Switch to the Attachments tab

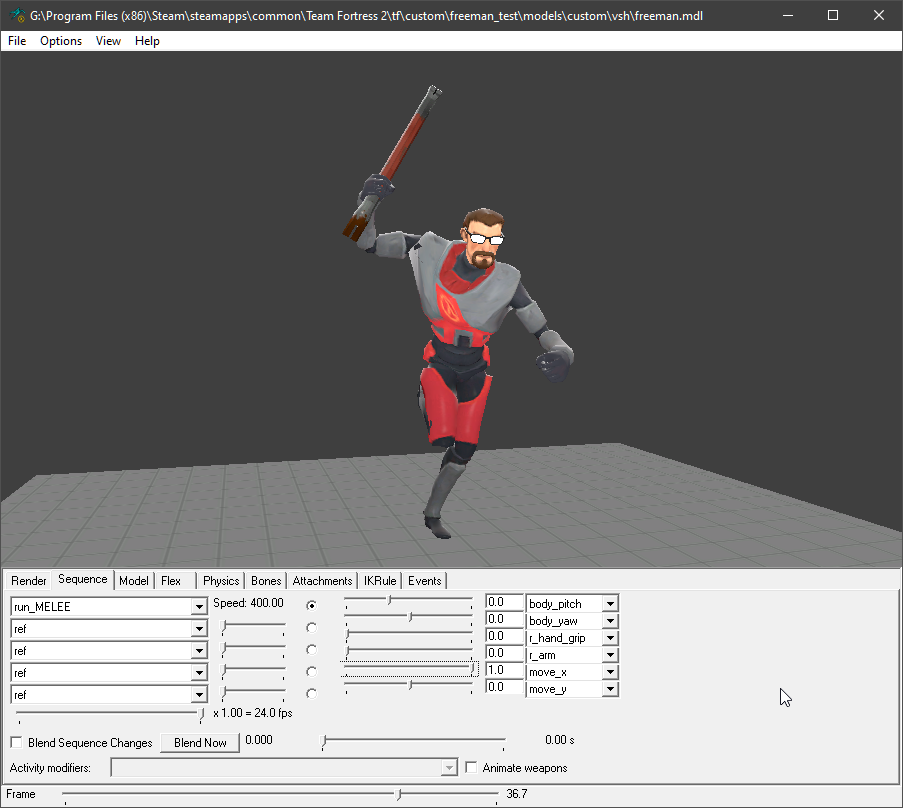(322, 581)
